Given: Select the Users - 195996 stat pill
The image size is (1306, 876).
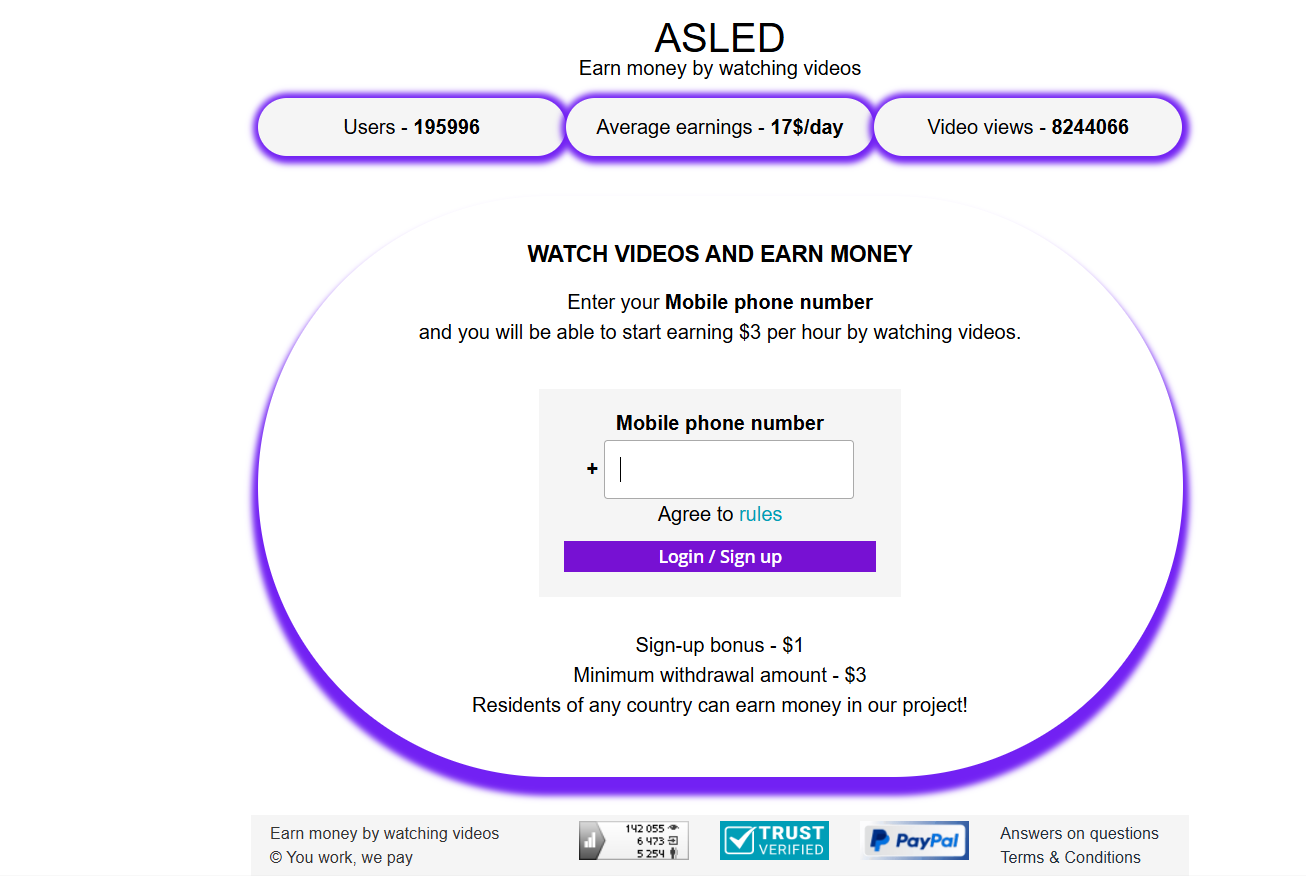Looking at the screenshot, I should pos(409,127).
